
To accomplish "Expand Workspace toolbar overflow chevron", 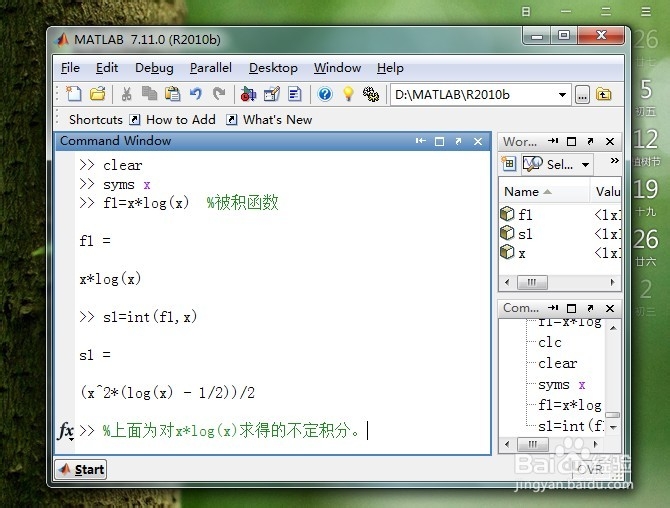I will [614, 161].
